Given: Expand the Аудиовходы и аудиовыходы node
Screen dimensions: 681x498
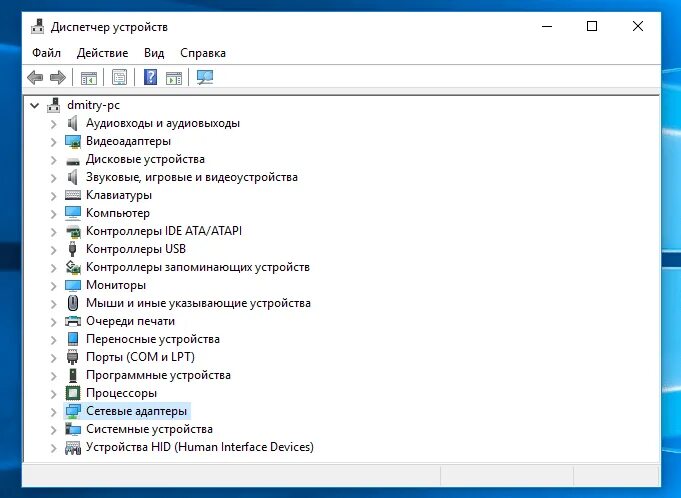Looking at the screenshot, I should [53, 124].
